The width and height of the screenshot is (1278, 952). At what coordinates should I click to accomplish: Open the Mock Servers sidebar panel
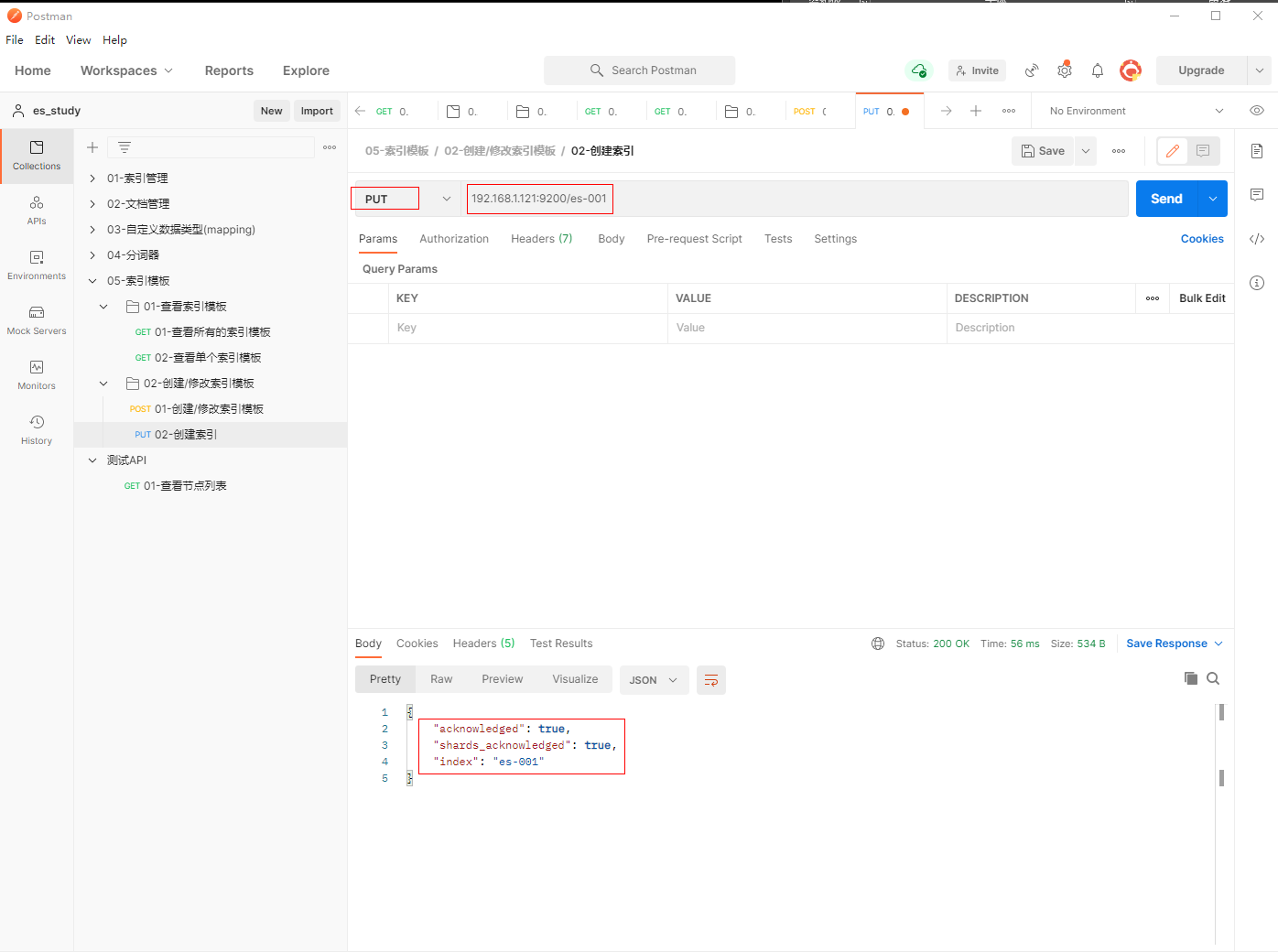[x=37, y=319]
